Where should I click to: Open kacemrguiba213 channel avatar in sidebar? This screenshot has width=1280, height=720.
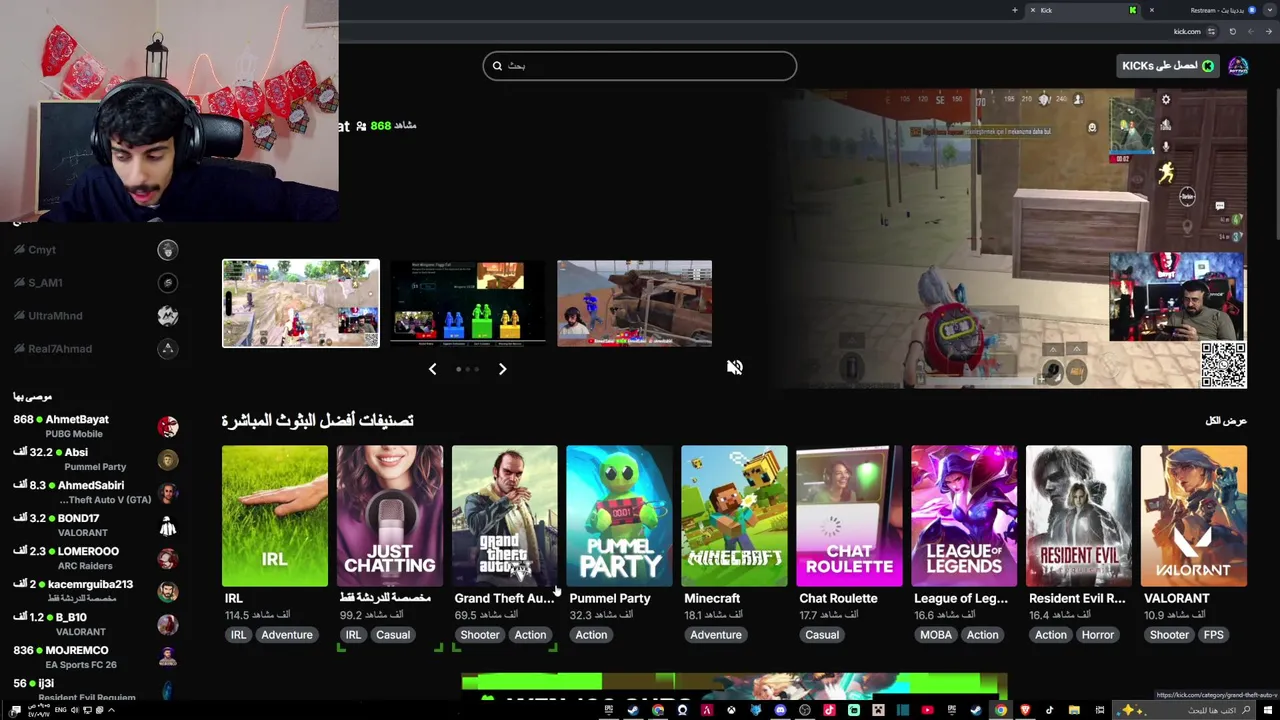coord(168,592)
